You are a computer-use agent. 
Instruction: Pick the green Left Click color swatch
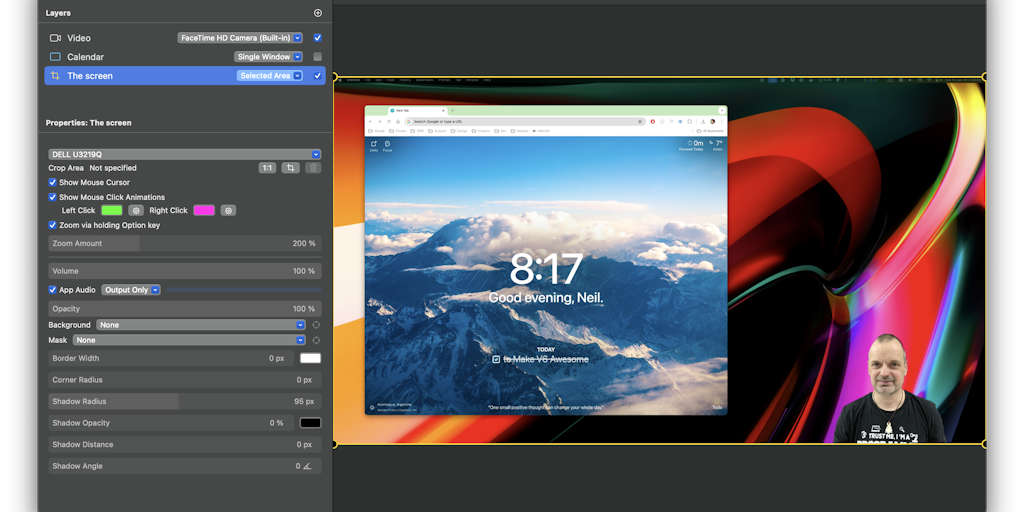pos(111,211)
